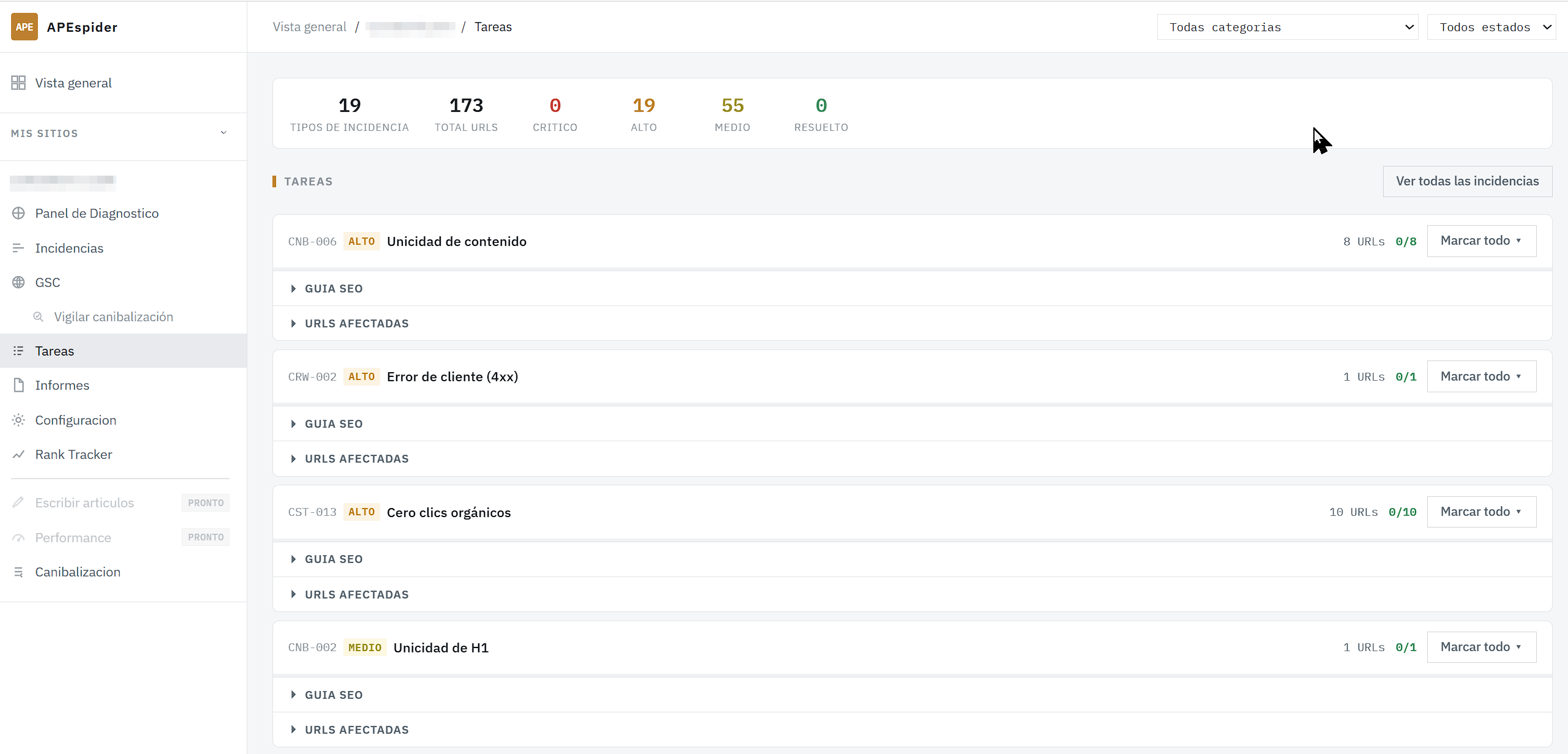Click the GSC globe icon
This screenshot has height=754, width=1568.
point(18,282)
